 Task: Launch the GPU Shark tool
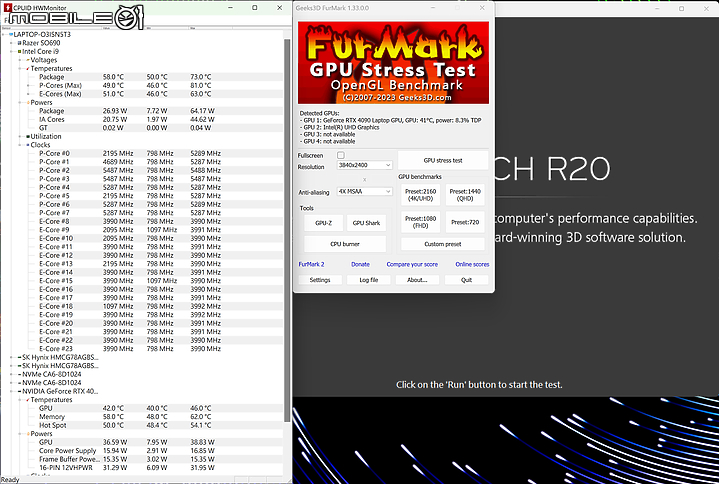pyautogui.click(x=366, y=223)
